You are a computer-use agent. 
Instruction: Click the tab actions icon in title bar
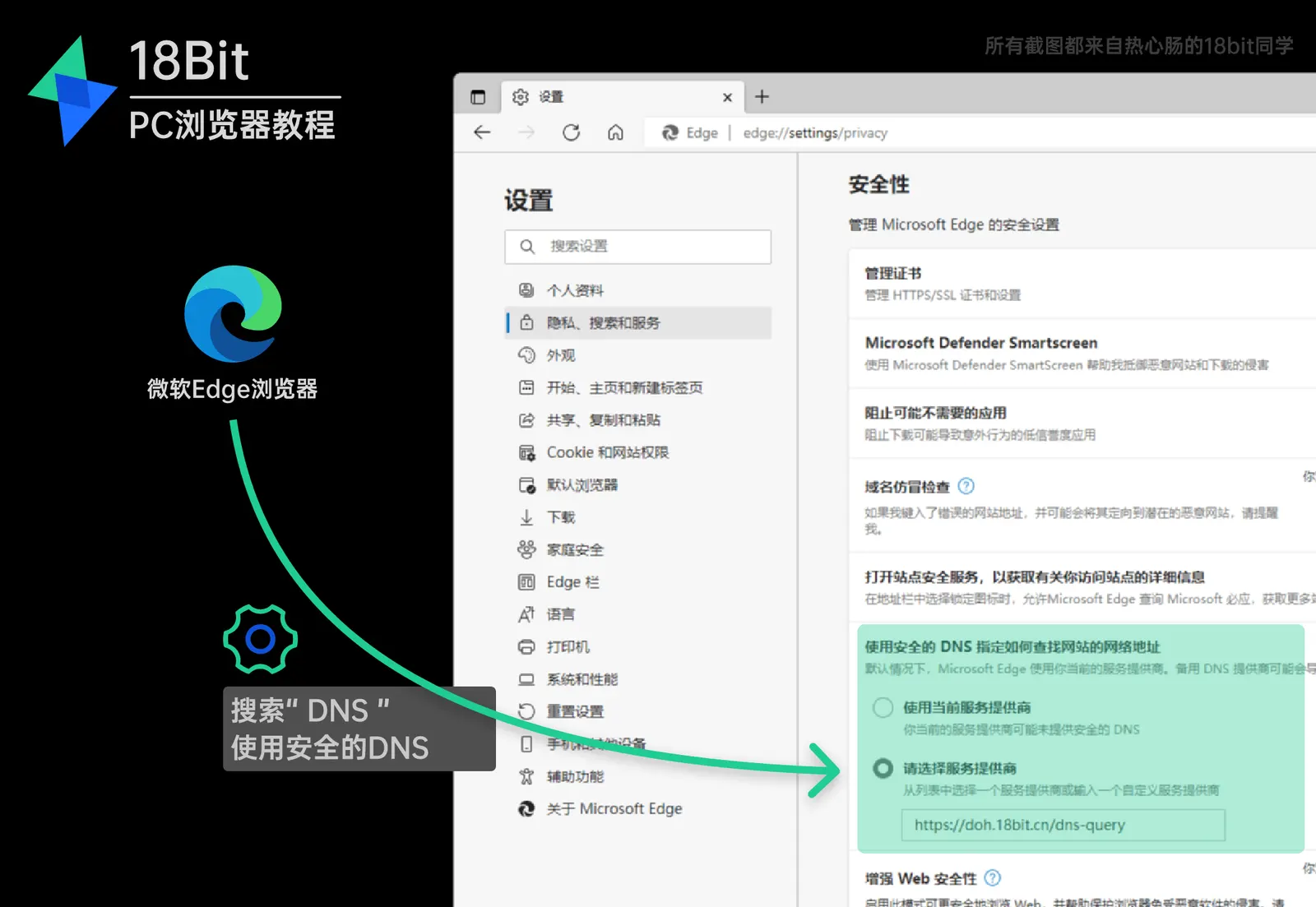(x=478, y=97)
